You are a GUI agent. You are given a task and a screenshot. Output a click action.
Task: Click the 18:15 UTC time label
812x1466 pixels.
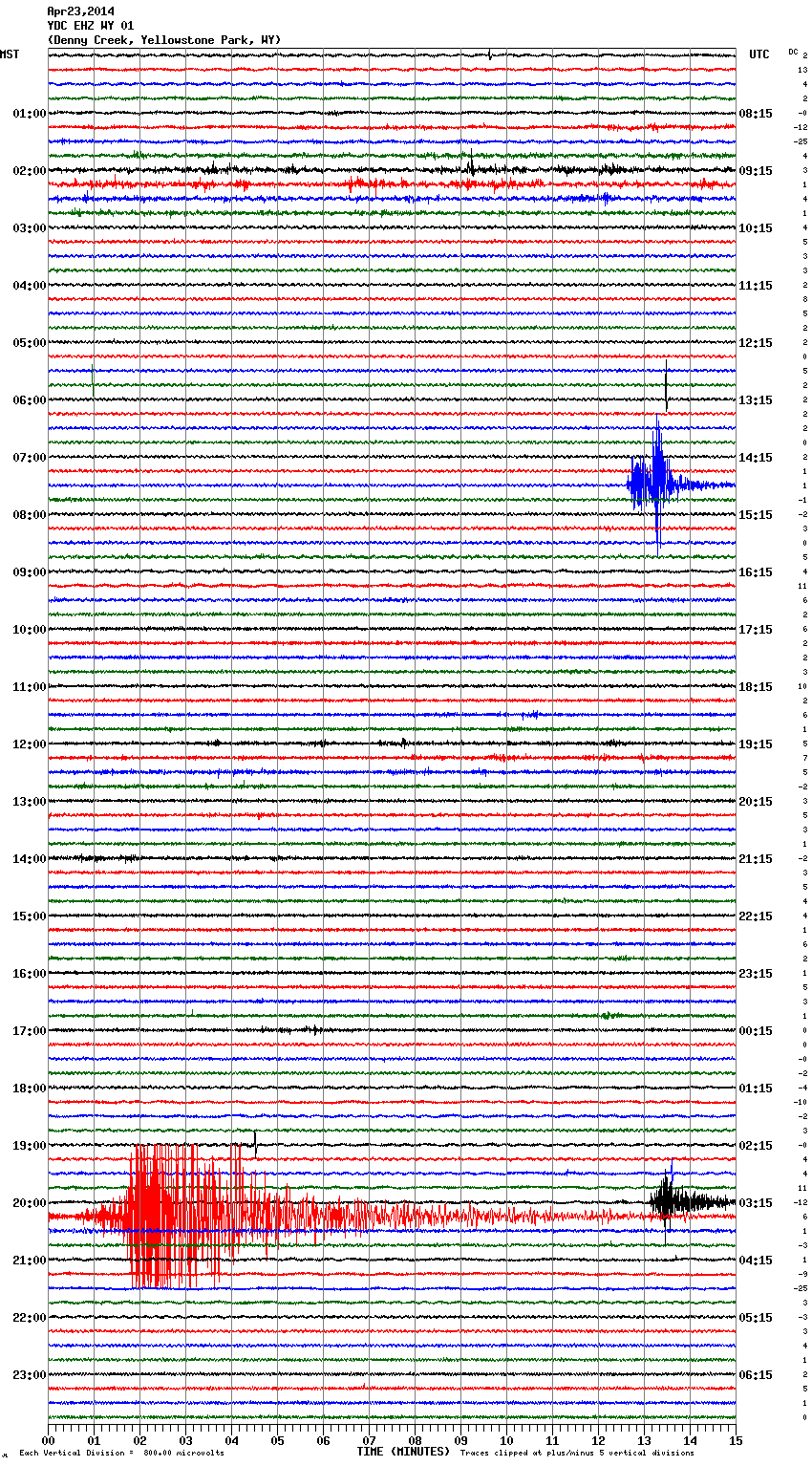(756, 687)
